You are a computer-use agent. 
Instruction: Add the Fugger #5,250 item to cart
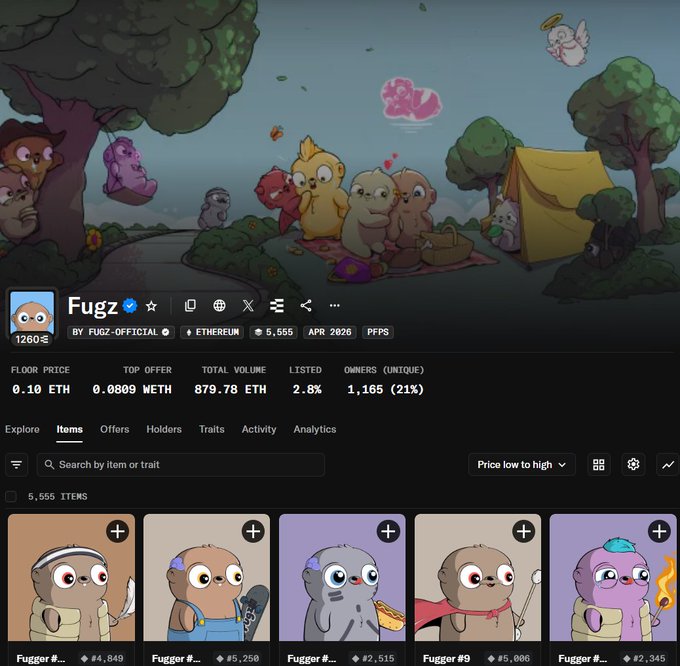coord(253,532)
